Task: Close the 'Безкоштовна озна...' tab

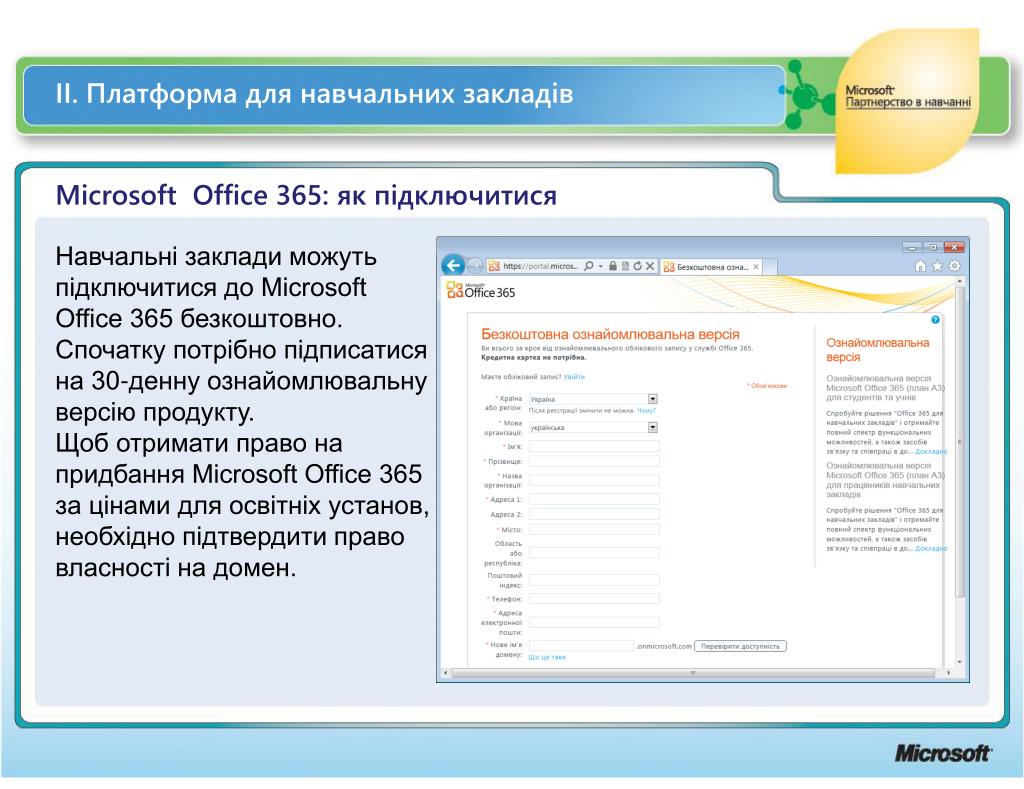Action: pos(756,266)
